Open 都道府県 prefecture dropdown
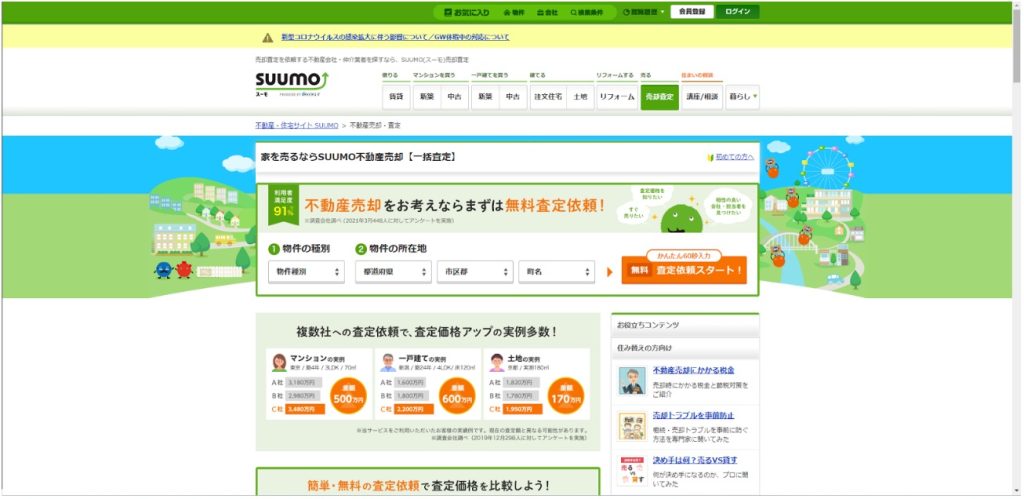The width and height of the screenshot is (1024, 499). click(393, 271)
